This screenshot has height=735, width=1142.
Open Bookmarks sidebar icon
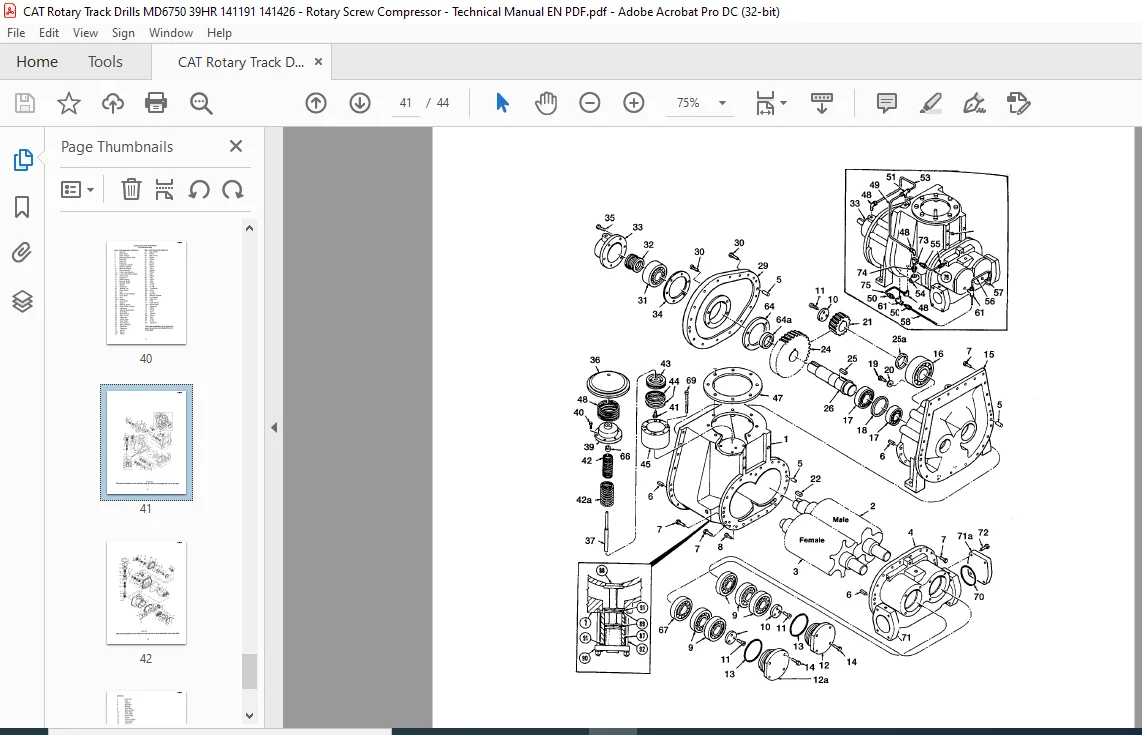(x=23, y=207)
